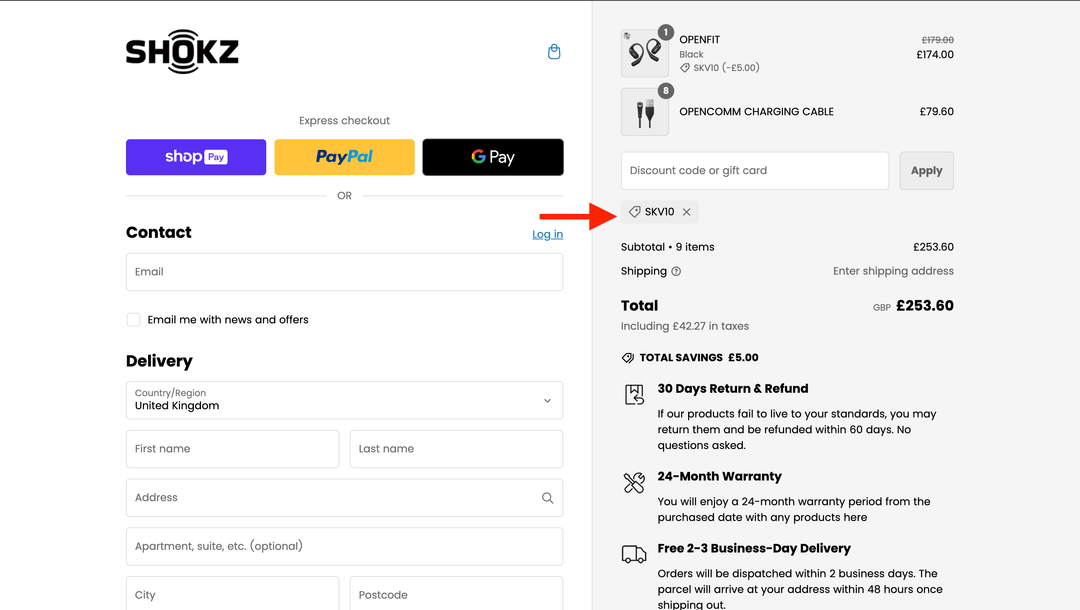Pay with Shop Pay express checkout

tap(196, 157)
